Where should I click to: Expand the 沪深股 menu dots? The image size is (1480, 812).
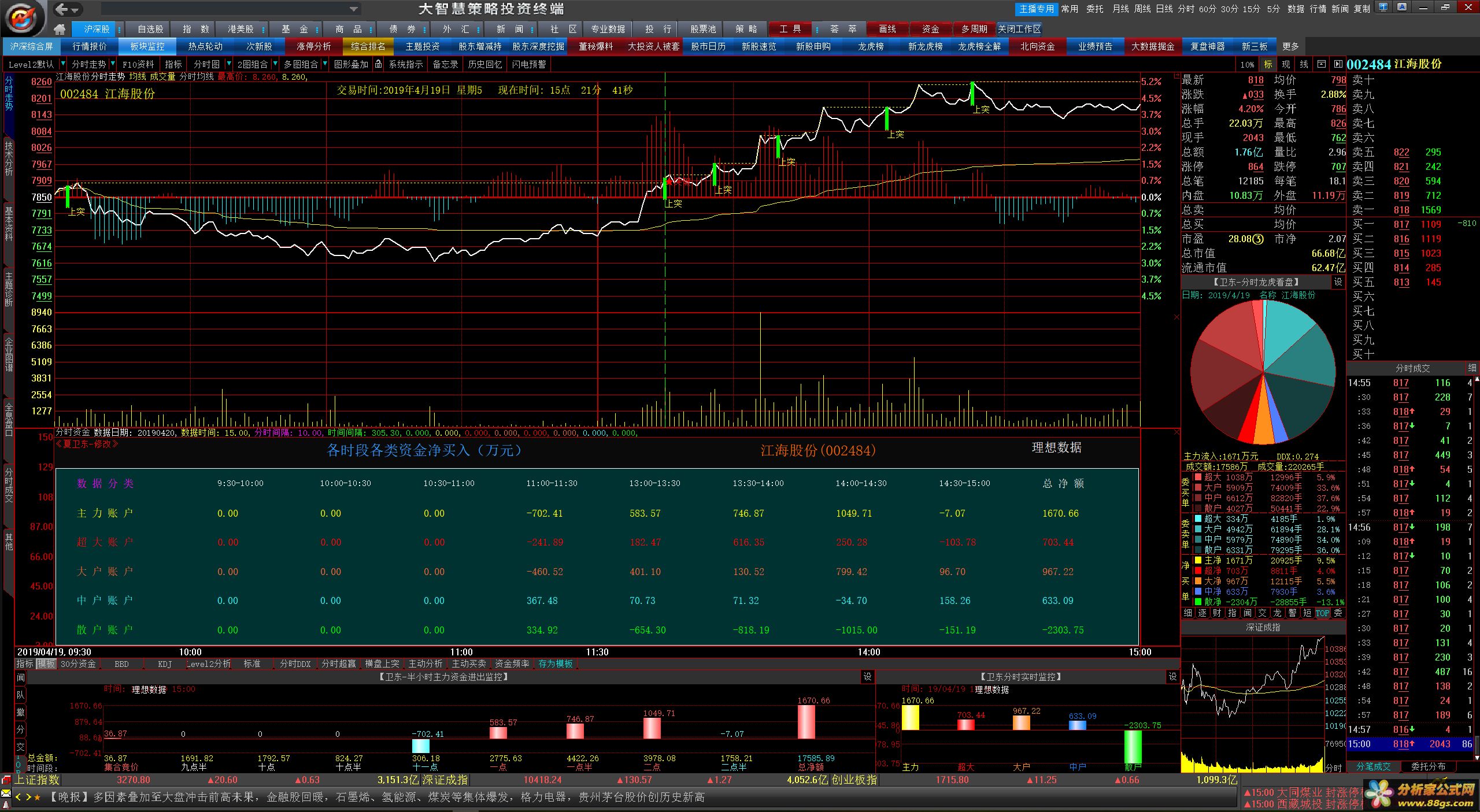click(x=119, y=29)
